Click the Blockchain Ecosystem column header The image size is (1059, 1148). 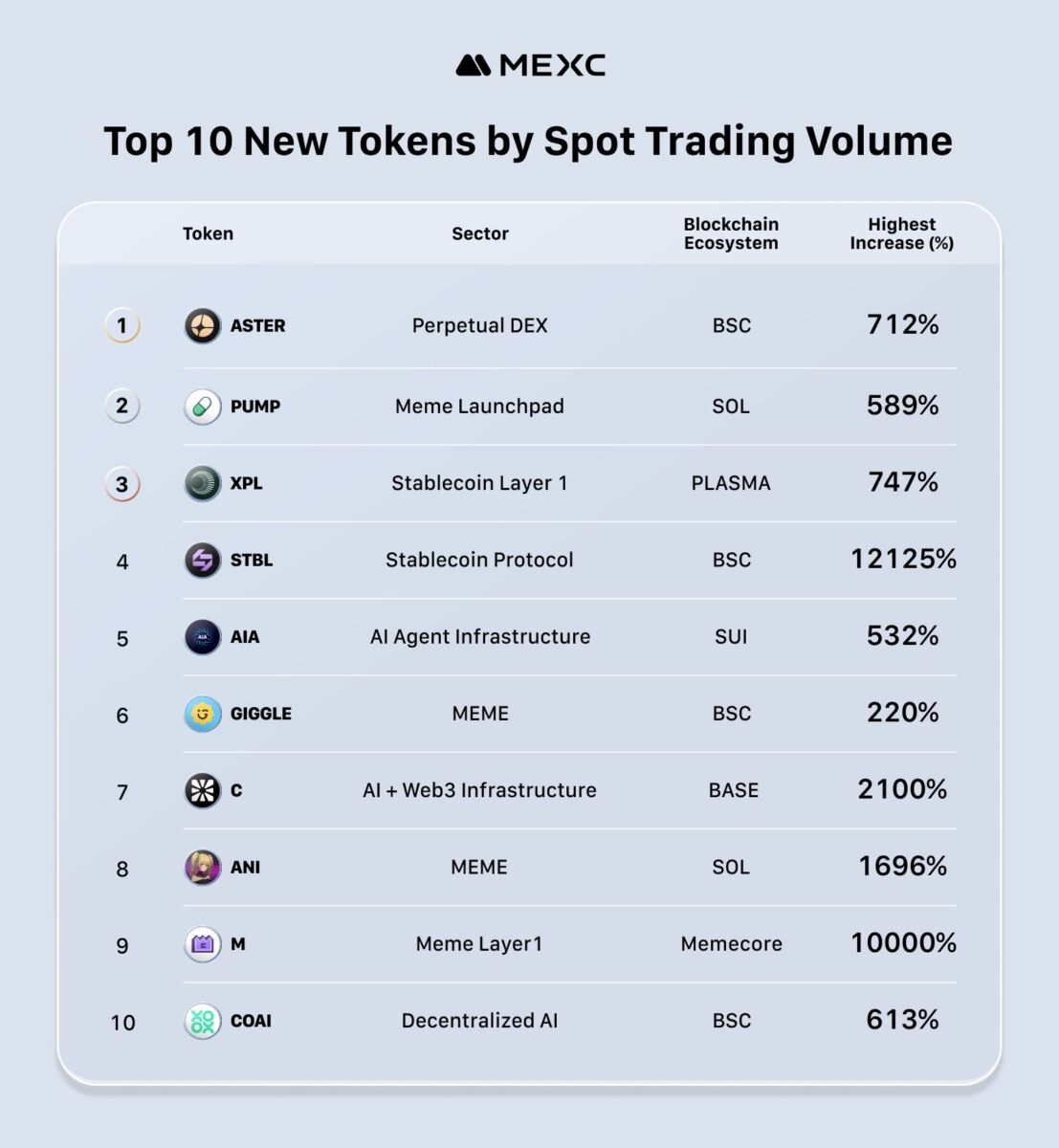[731, 233]
